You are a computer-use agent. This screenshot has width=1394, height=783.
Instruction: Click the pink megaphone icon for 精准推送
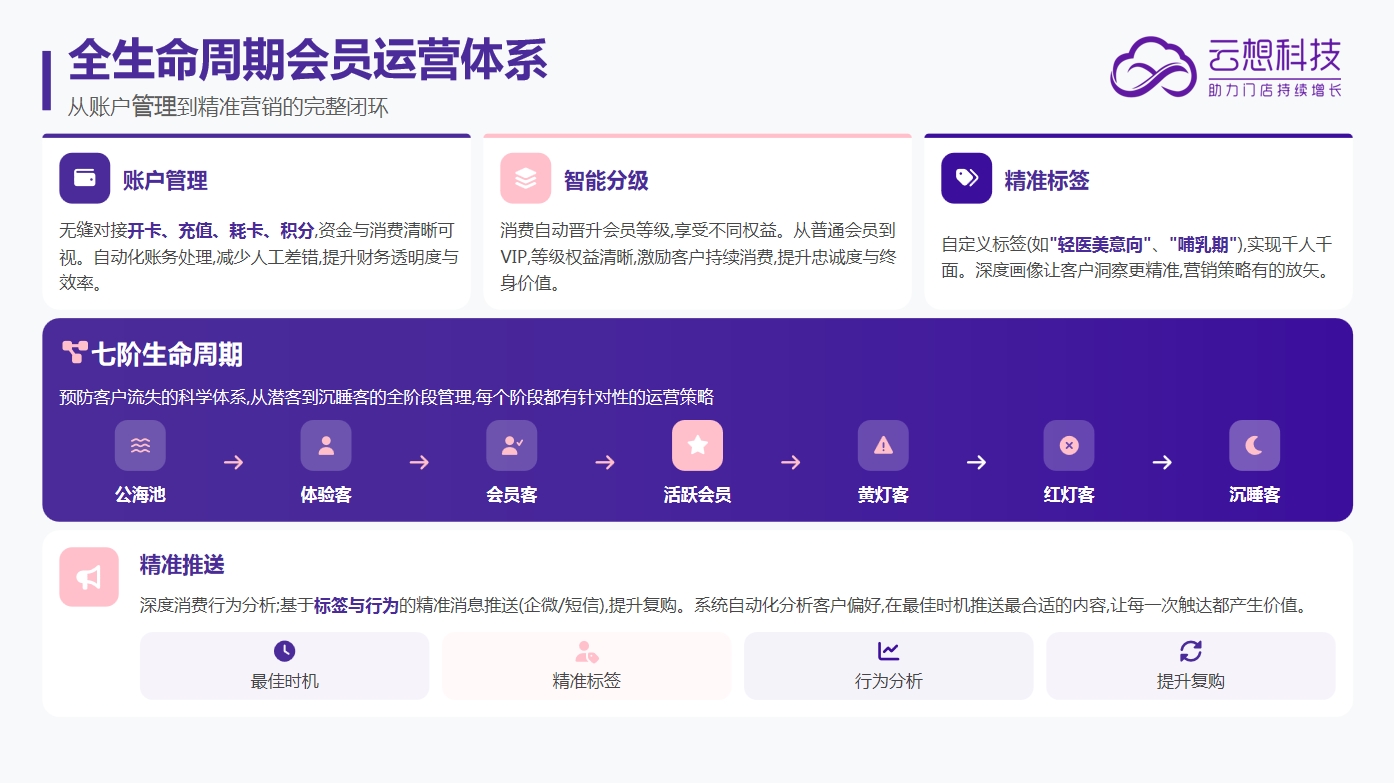click(89, 577)
